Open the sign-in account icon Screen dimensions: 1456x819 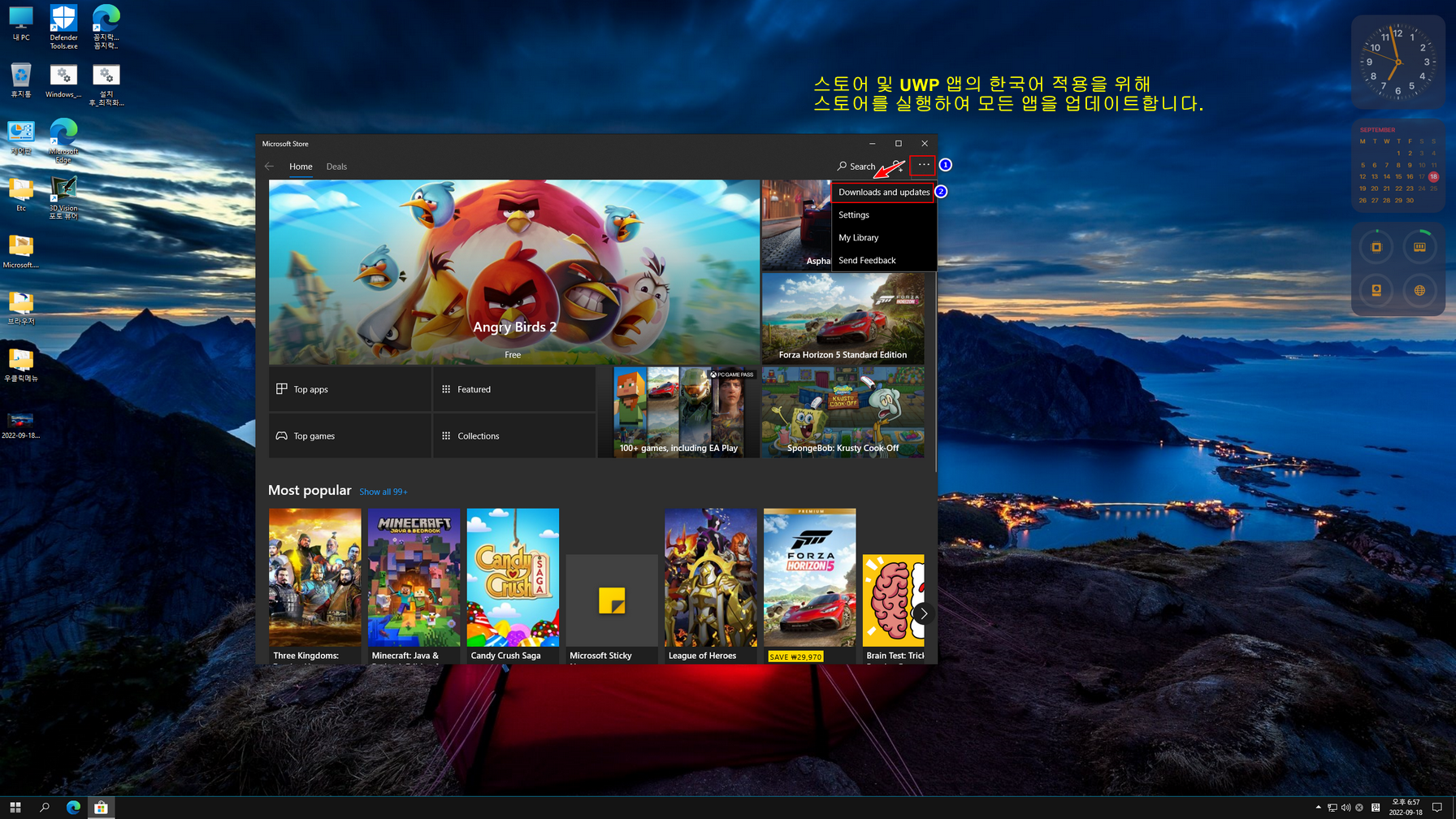896,167
